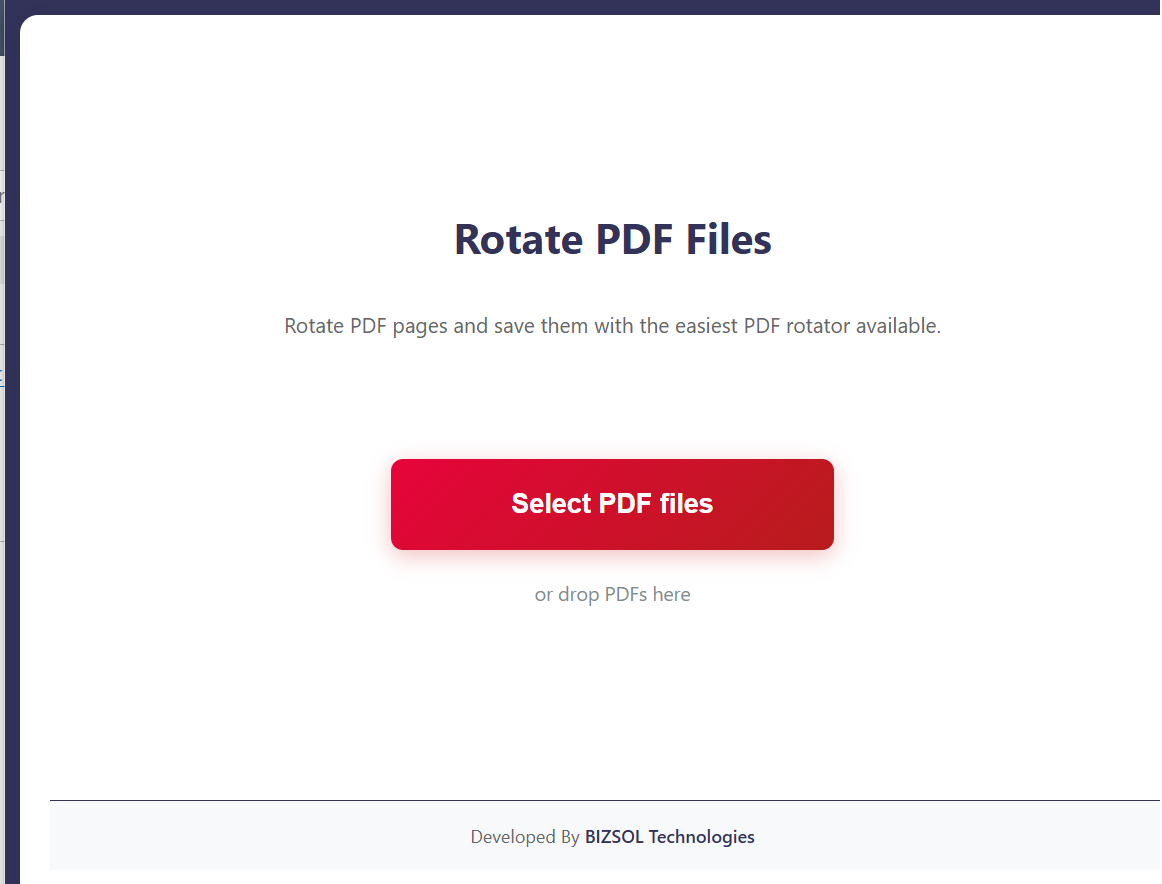Click the word "BIZSOL" in the footer

click(x=614, y=837)
